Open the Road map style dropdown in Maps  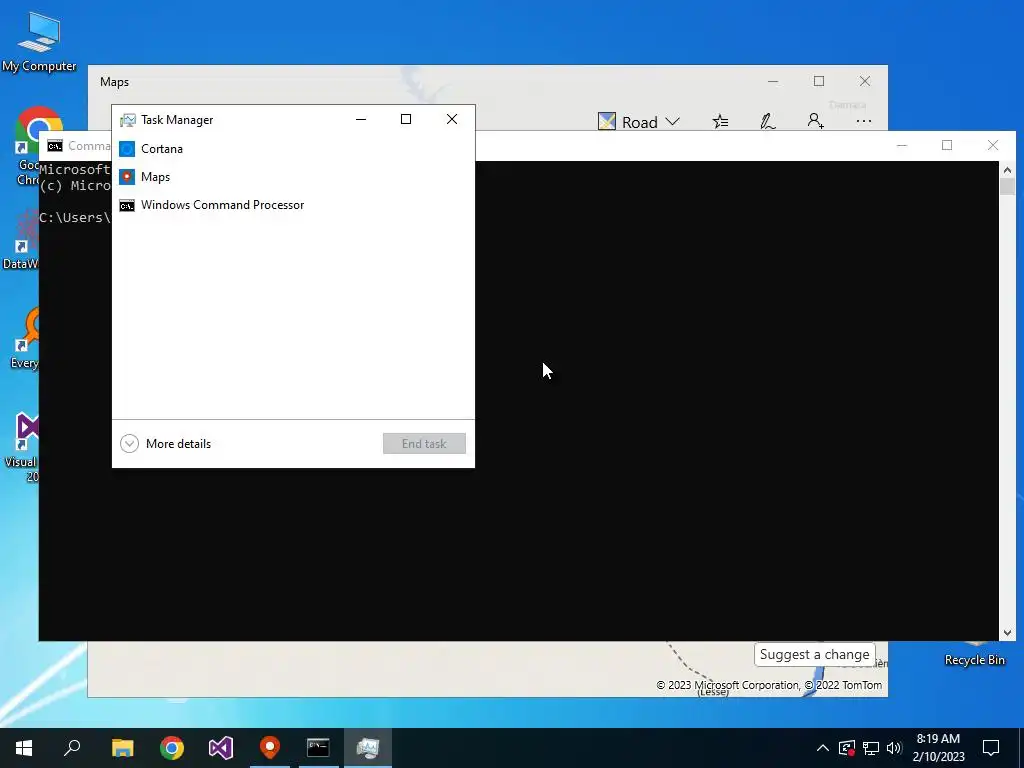coord(639,122)
